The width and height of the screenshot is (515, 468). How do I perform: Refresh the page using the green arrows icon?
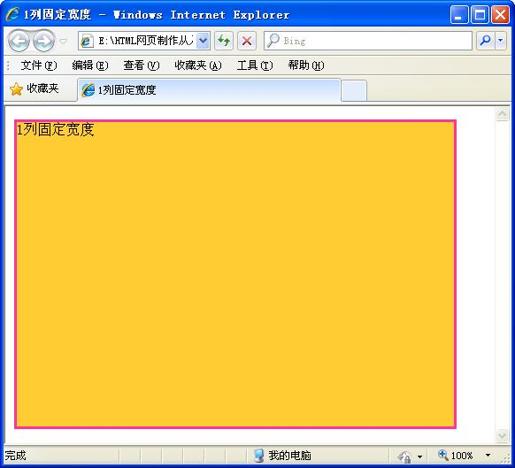224,41
